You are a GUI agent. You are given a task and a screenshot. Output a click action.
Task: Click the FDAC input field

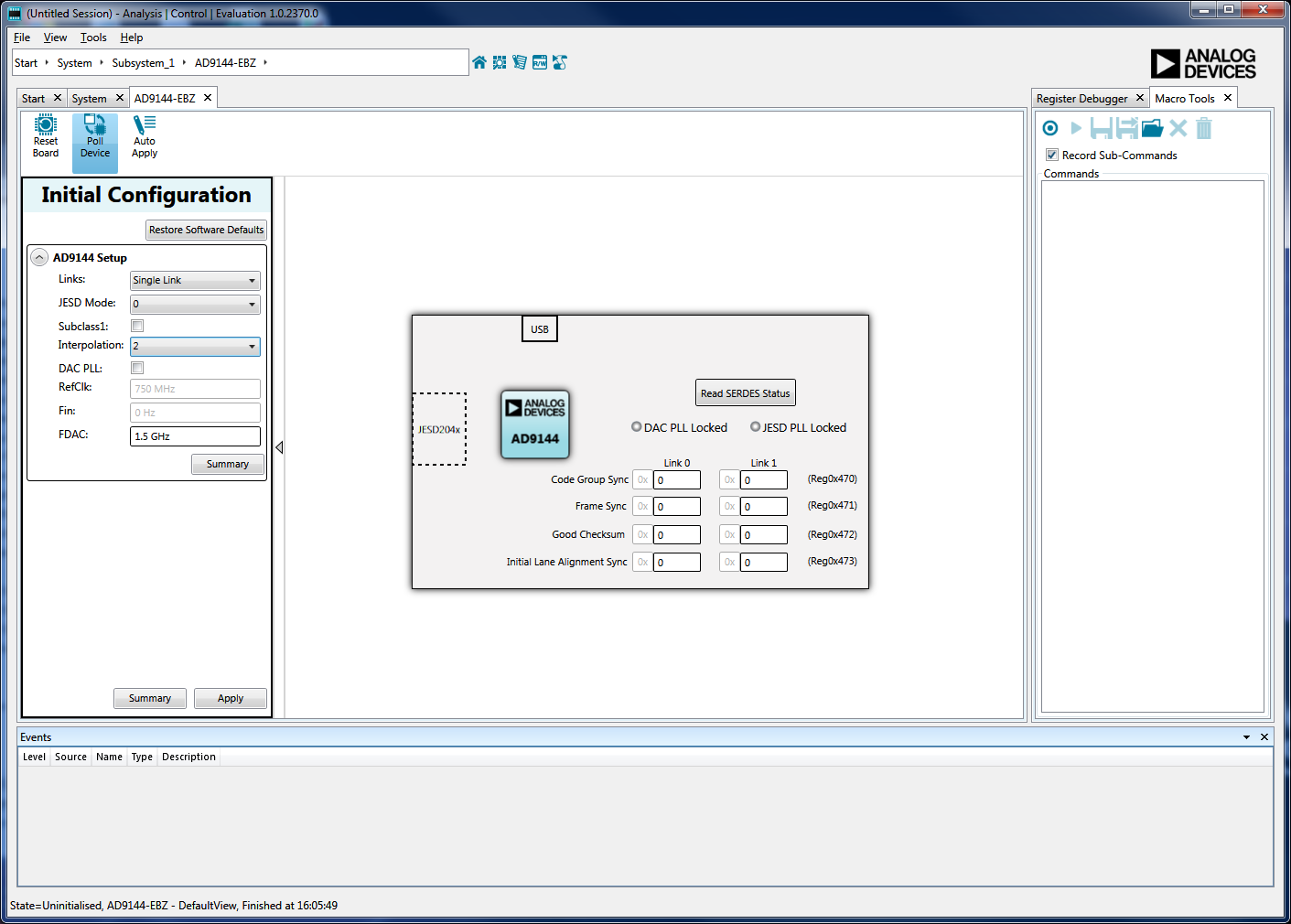tap(195, 436)
